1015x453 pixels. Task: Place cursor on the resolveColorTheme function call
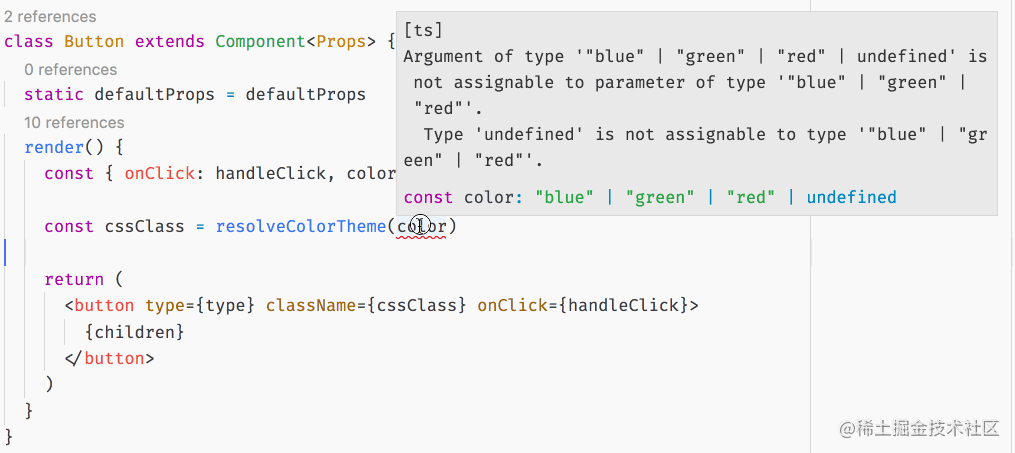click(x=301, y=226)
